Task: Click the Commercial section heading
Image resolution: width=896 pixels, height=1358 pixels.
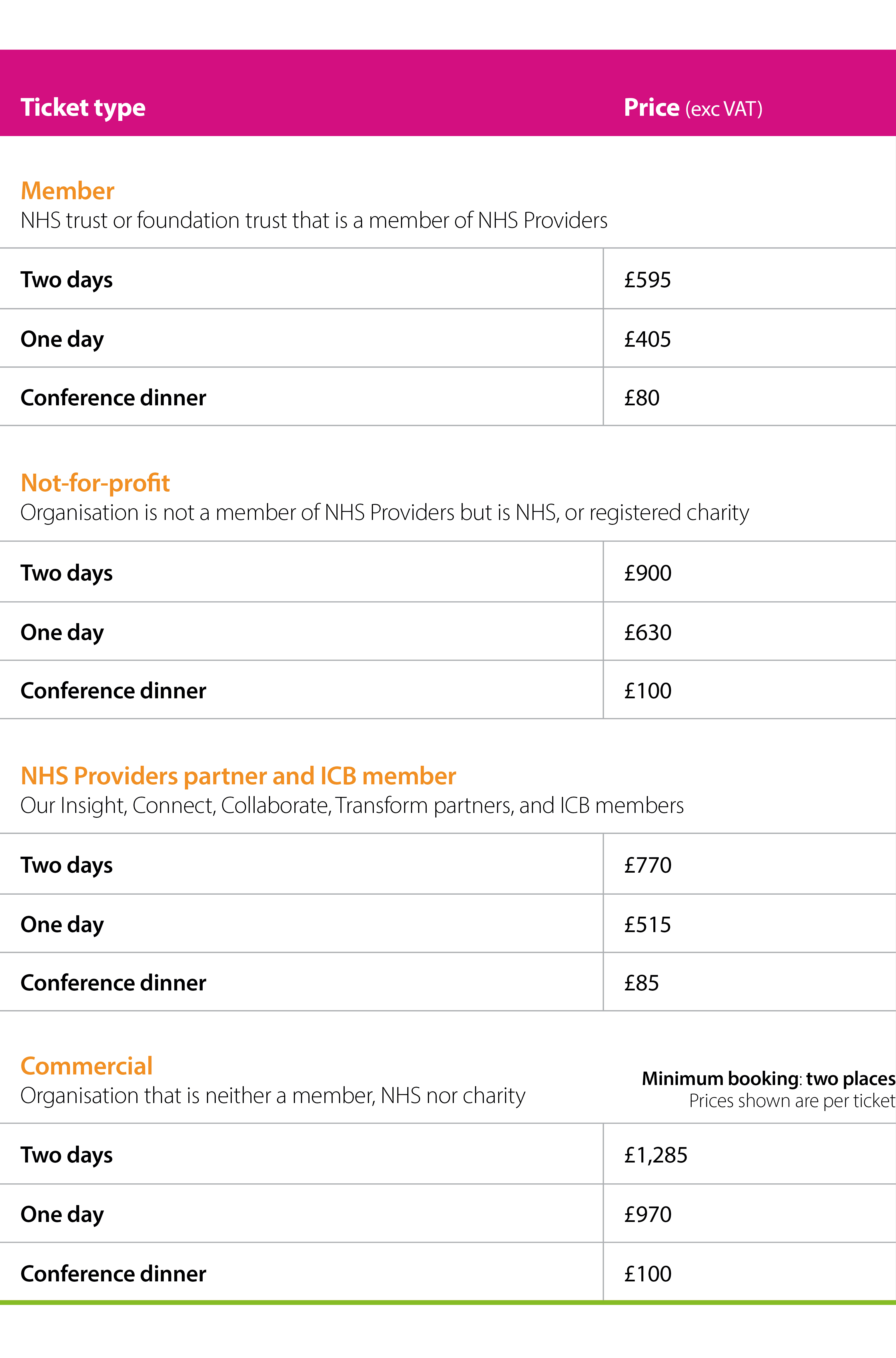Action: [x=87, y=1066]
